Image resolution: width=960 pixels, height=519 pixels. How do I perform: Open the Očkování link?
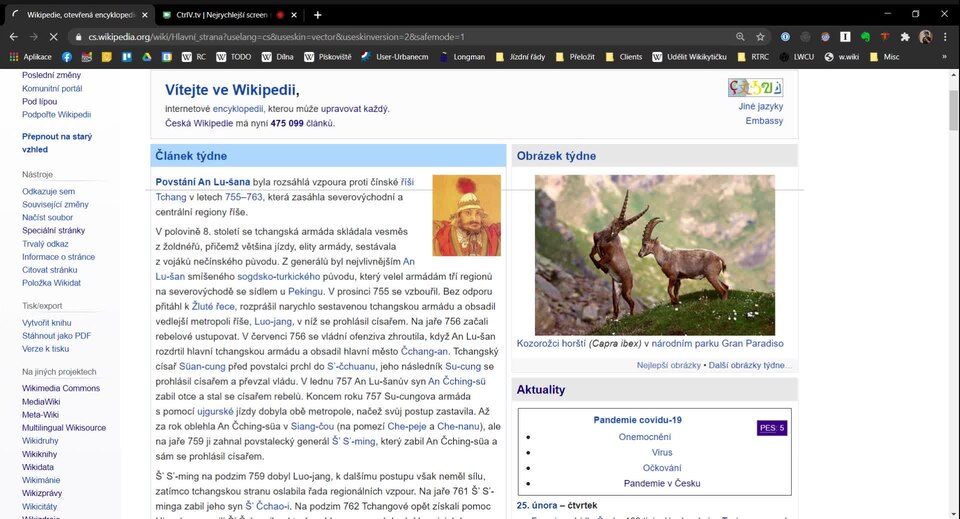662,468
